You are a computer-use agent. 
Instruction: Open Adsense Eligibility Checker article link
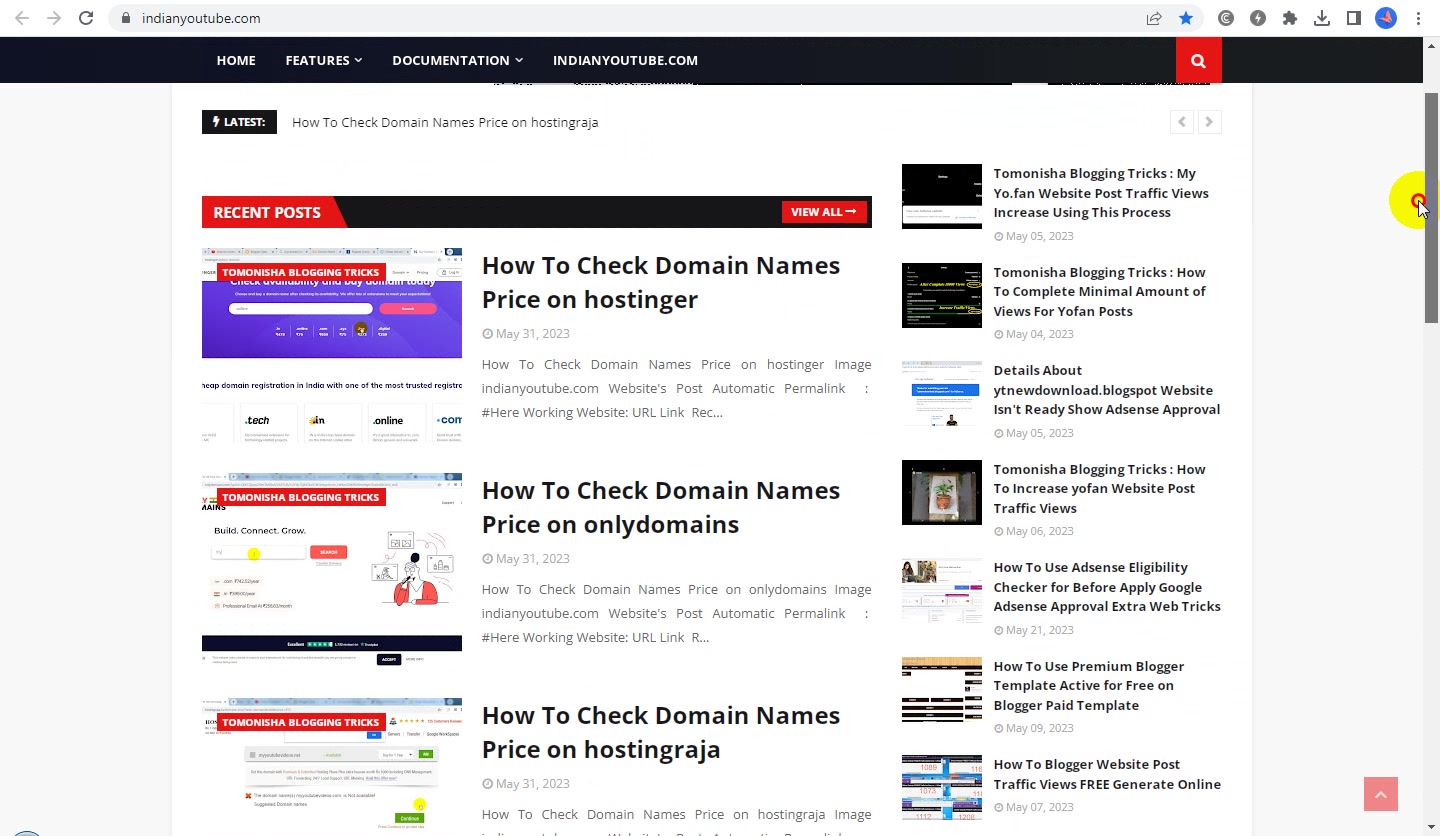(x=1107, y=587)
